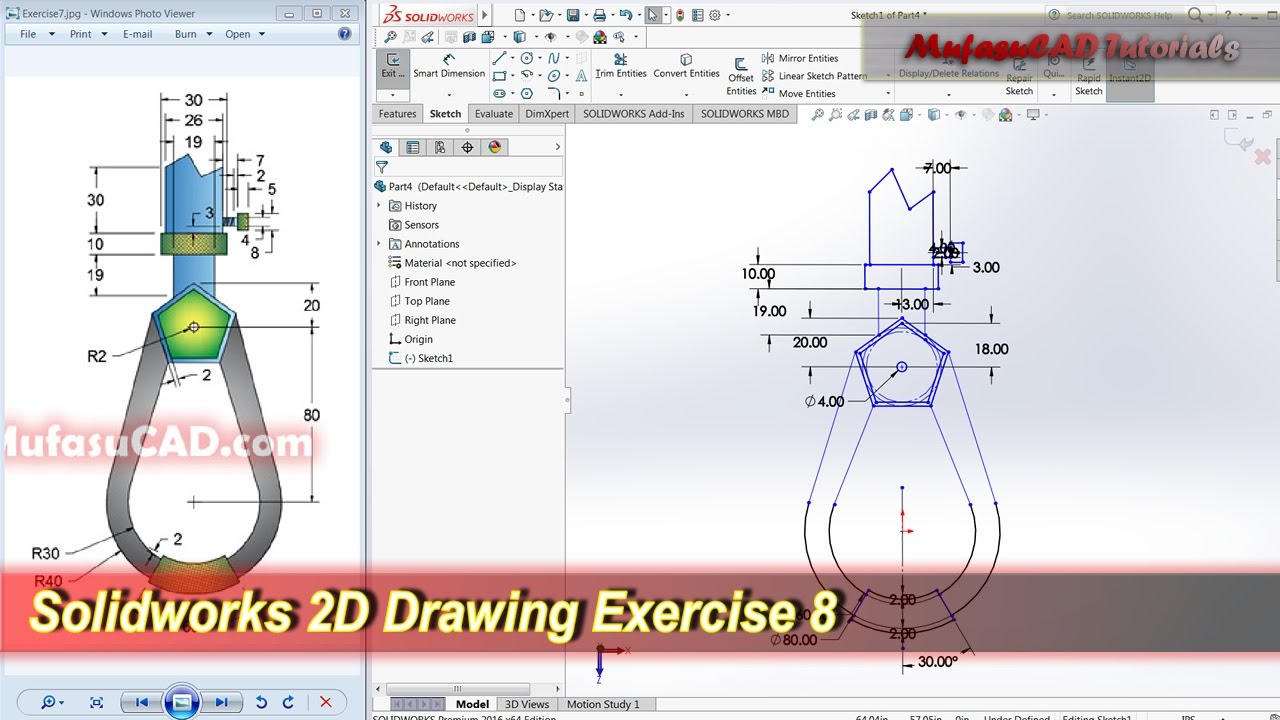Play slide show in Photo Viewer
1280x720 pixels.
(x=181, y=702)
